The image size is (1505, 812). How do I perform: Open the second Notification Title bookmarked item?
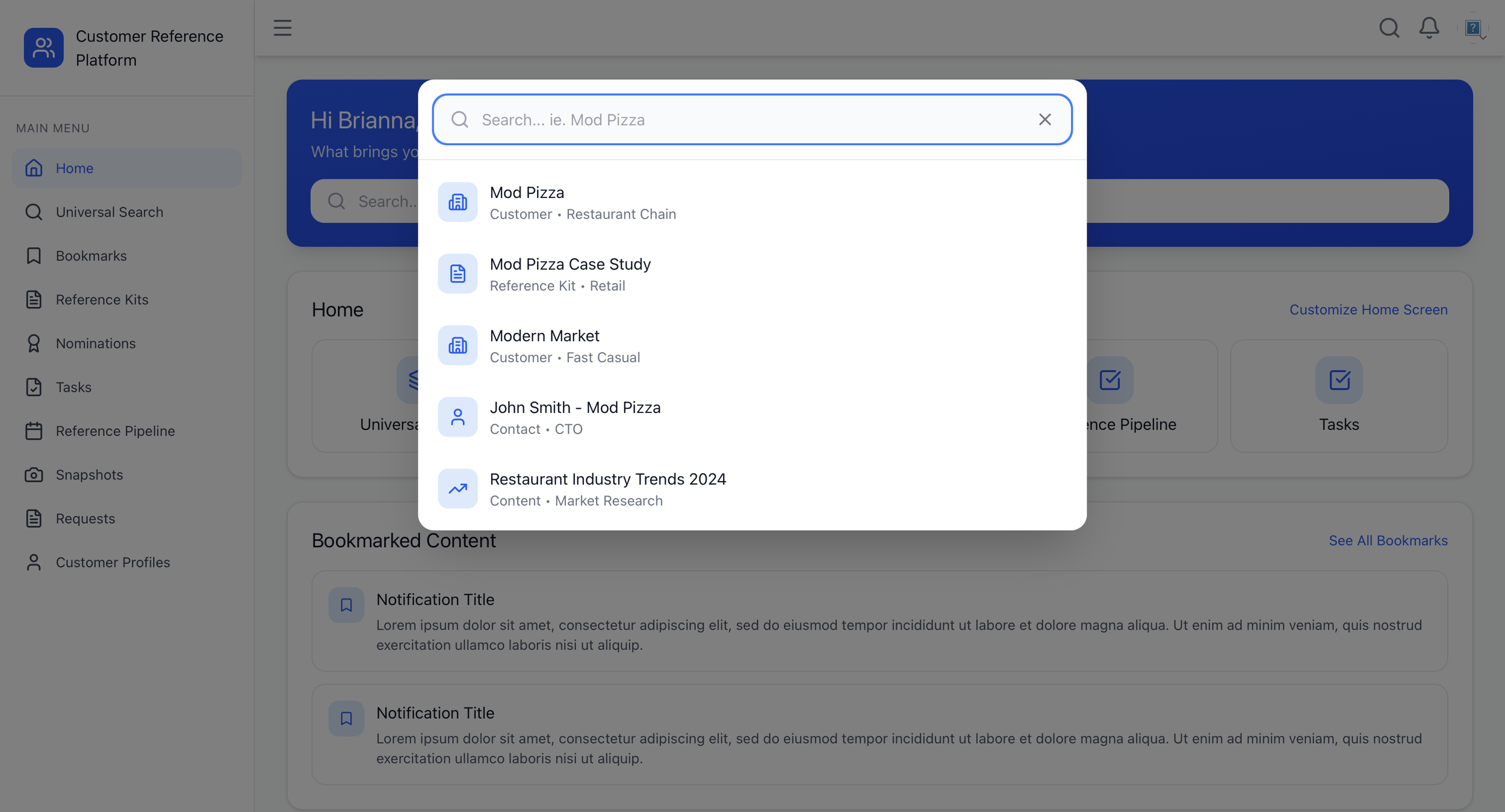tap(880, 734)
